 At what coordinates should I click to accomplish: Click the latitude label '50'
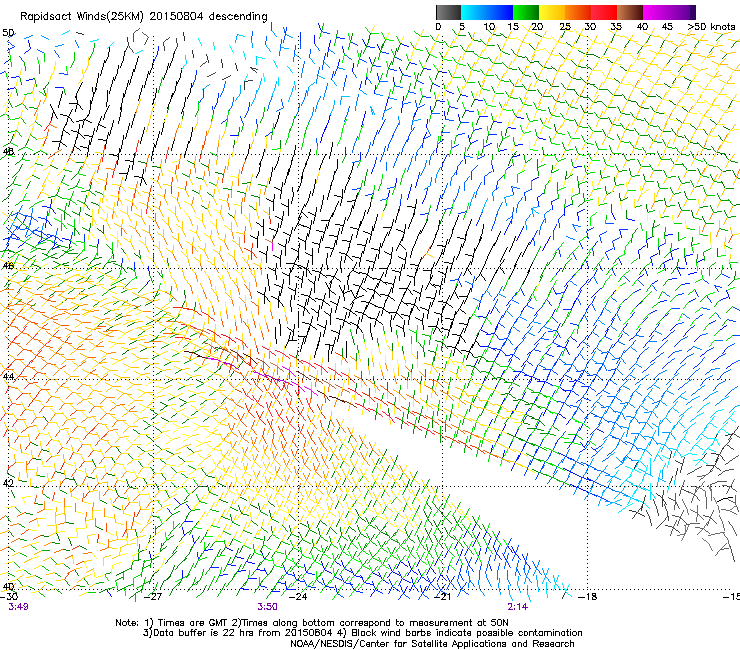(x=8, y=33)
